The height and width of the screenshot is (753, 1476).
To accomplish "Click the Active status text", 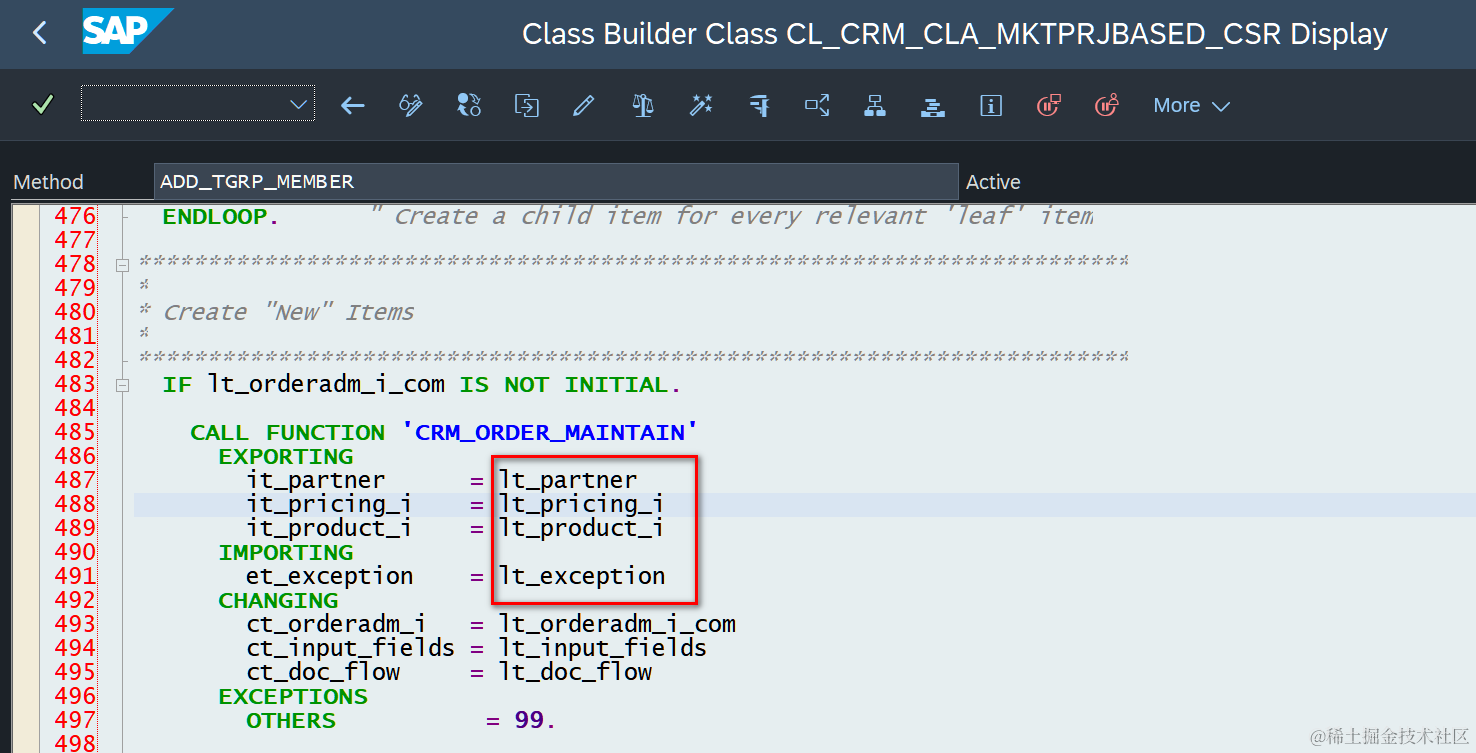I will tap(993, 182).
